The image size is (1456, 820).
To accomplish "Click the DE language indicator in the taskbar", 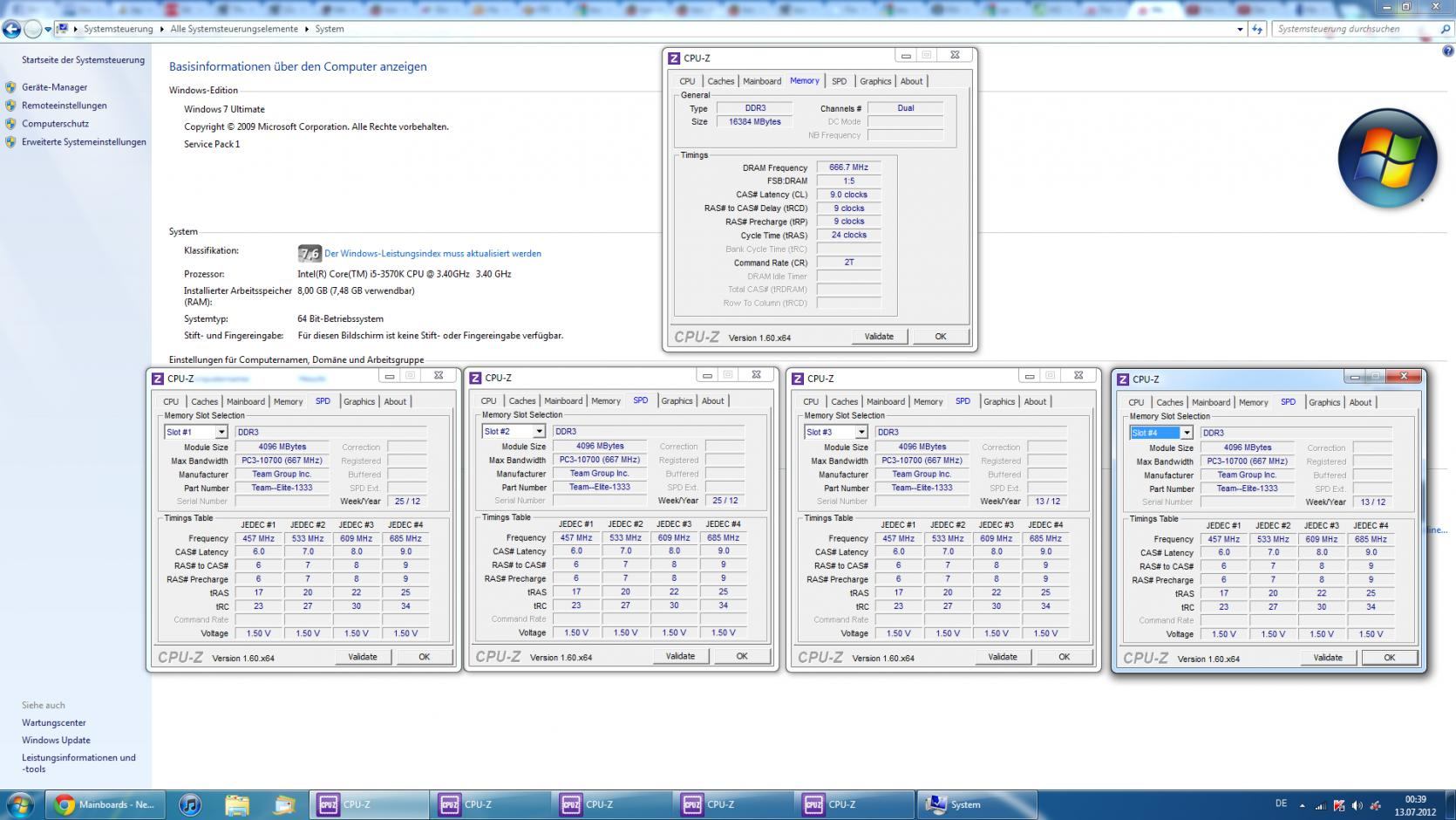I will (1281, 803).
